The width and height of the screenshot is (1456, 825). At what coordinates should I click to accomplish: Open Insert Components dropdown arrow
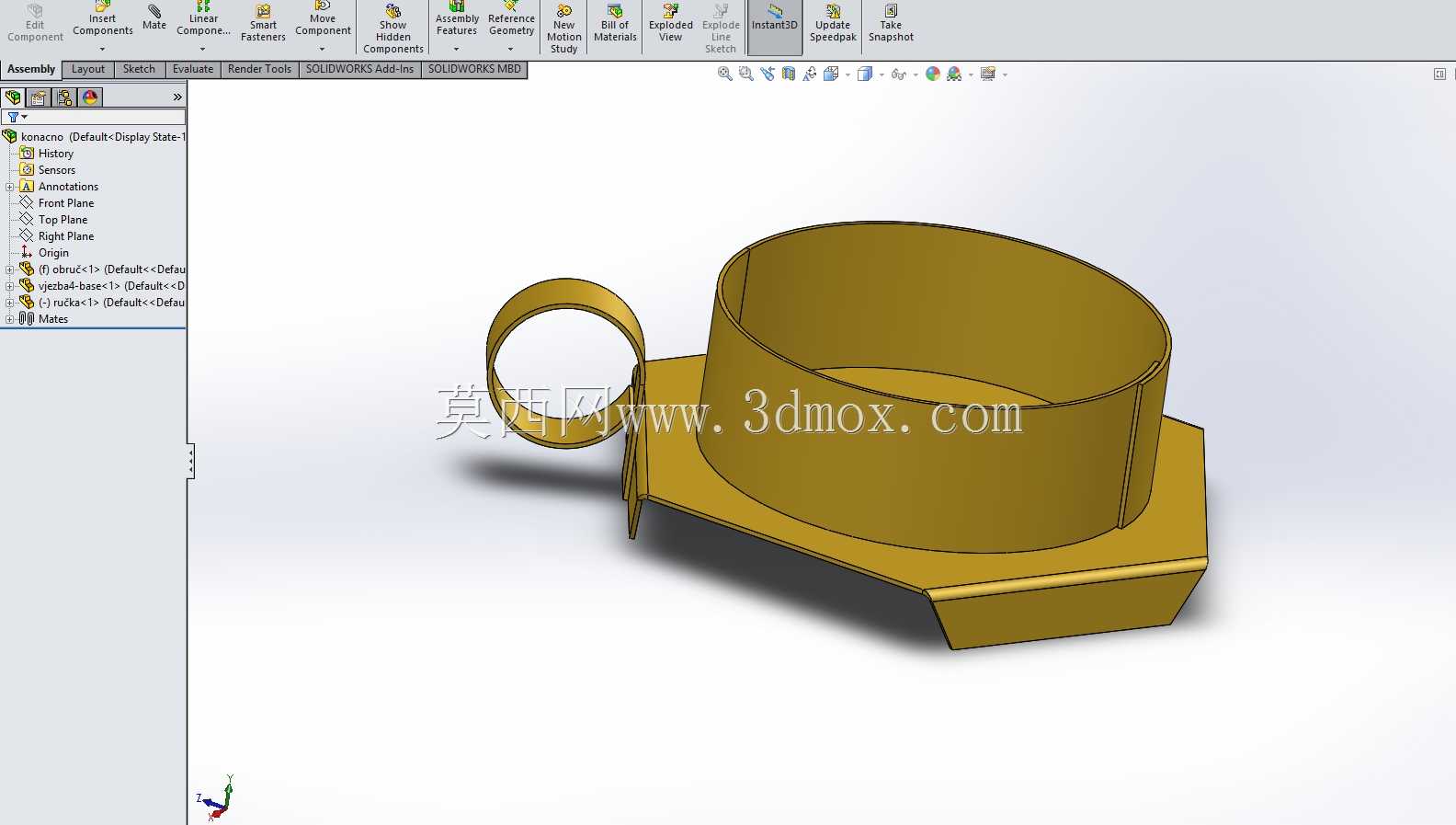(x=102, y=50)
